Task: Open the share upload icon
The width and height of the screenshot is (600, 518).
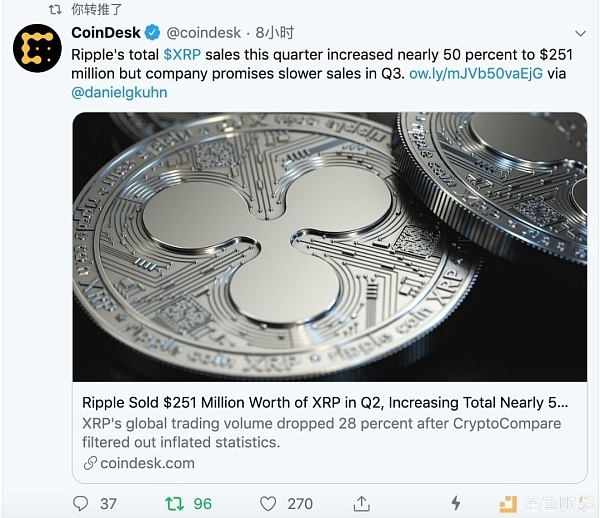Action: [x=362, y=503]
